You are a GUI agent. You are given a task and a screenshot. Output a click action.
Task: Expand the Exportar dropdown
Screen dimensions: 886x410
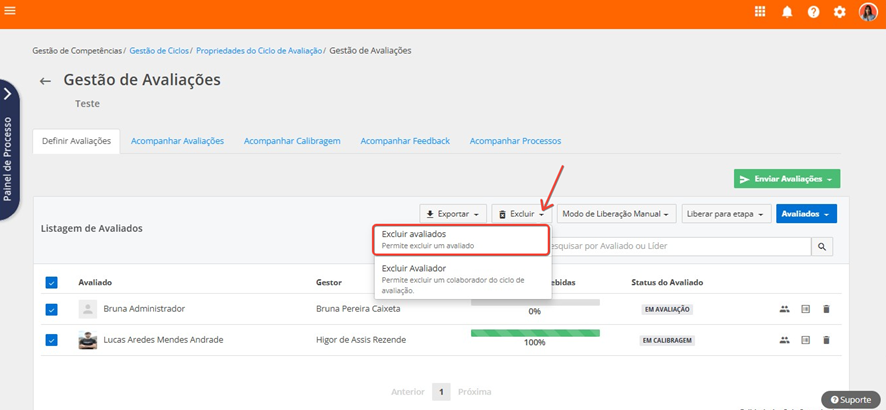tap(453, 214)
